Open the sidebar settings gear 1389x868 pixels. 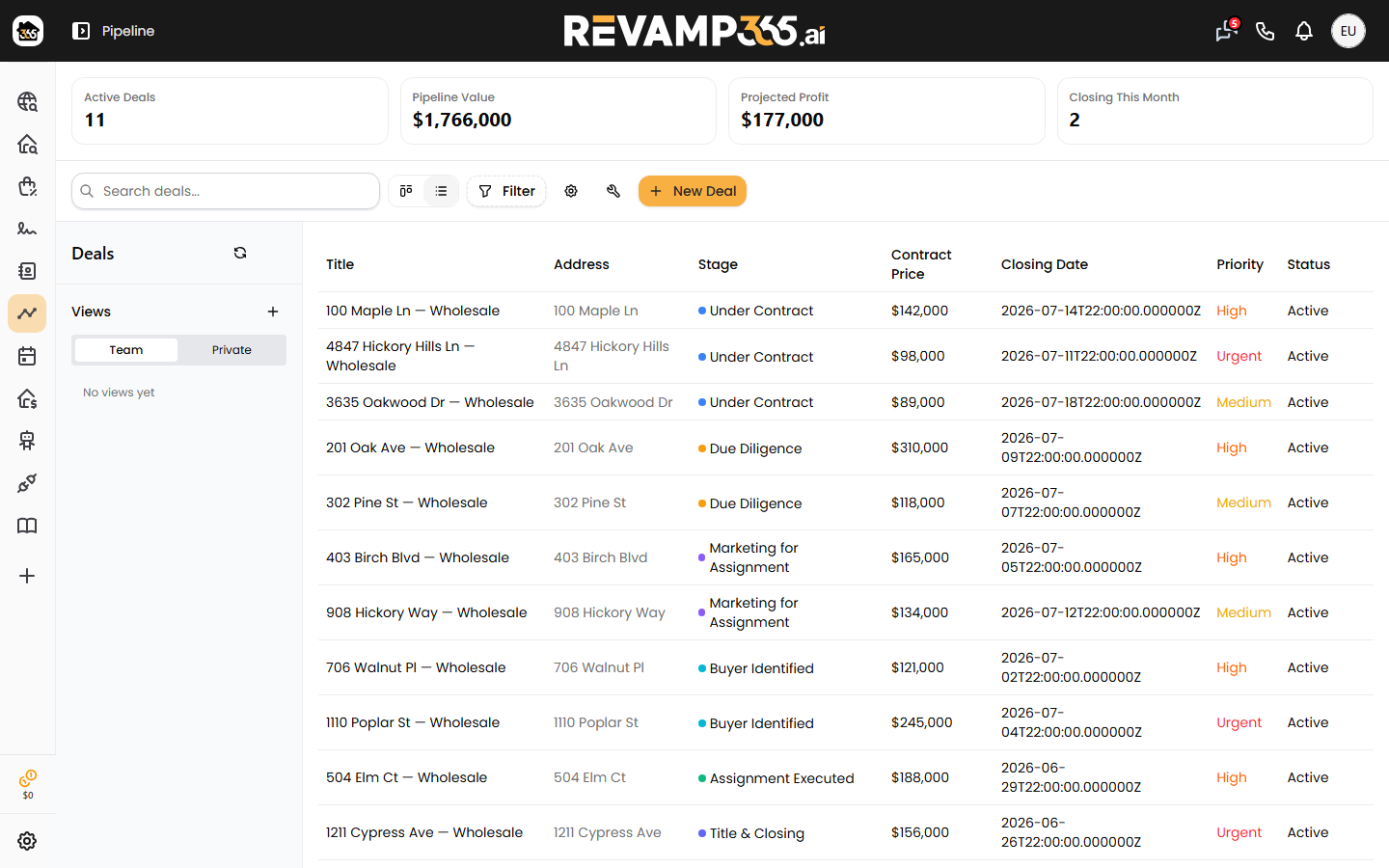point(27,841)
